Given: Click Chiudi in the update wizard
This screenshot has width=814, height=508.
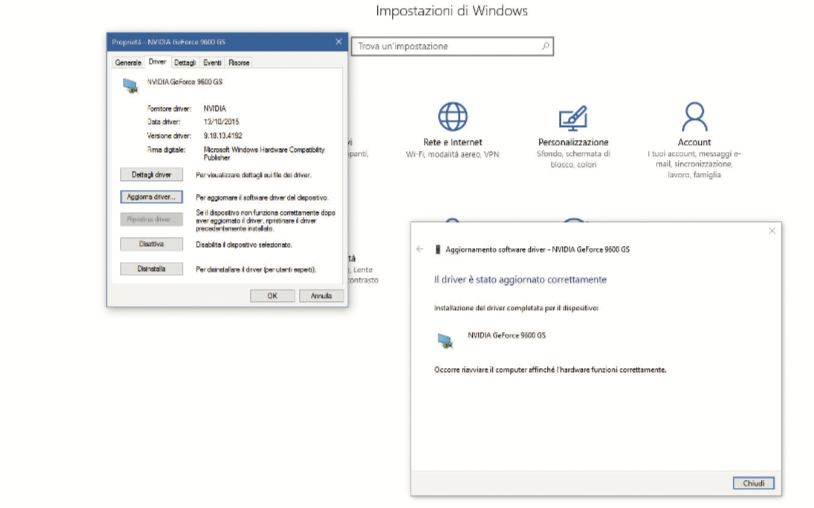Looking at the screenshot, I should pyautogui.click(x=753, y=483).
